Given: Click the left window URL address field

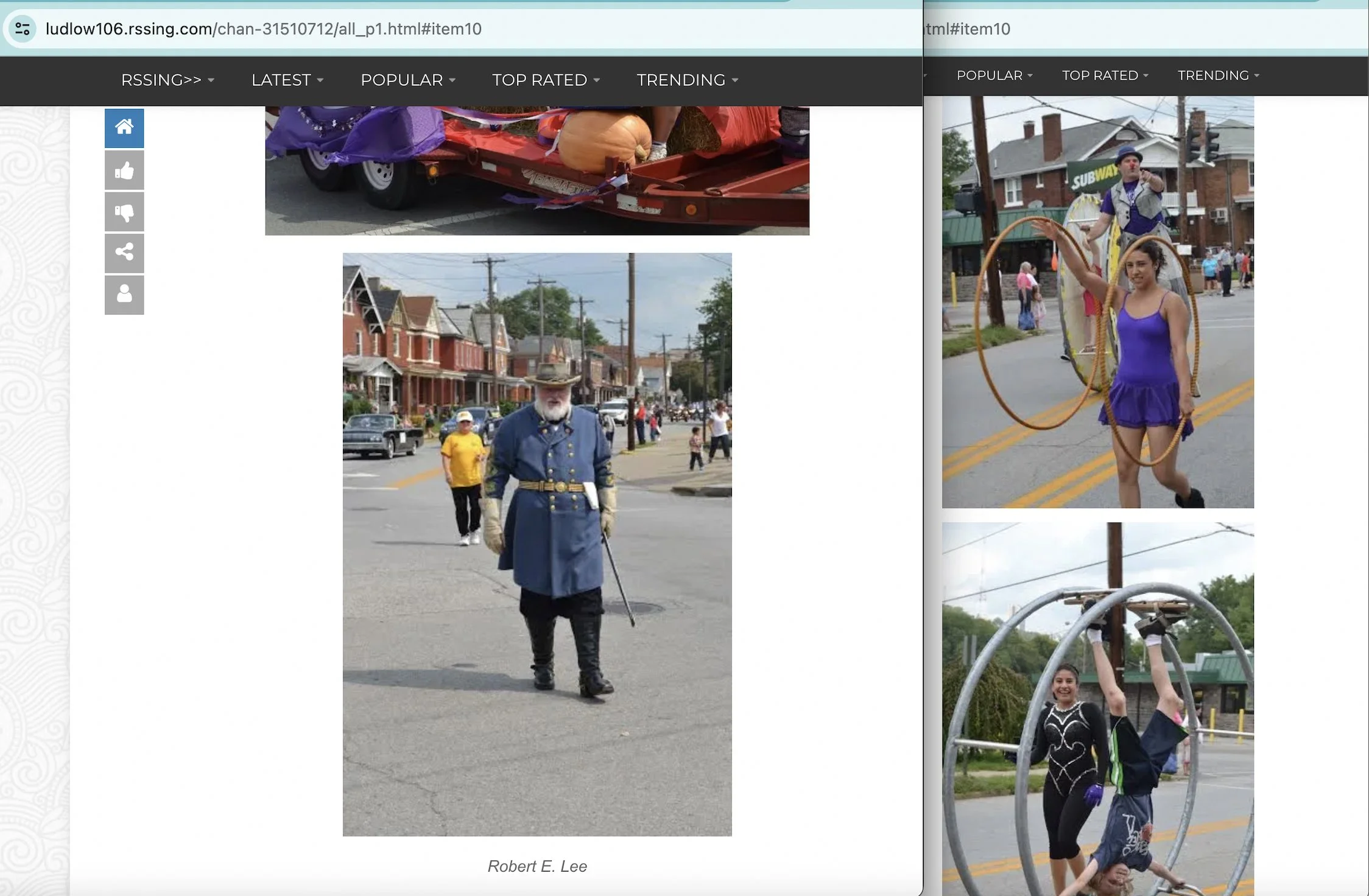Looking at the screenshot, I should point(263,29).
